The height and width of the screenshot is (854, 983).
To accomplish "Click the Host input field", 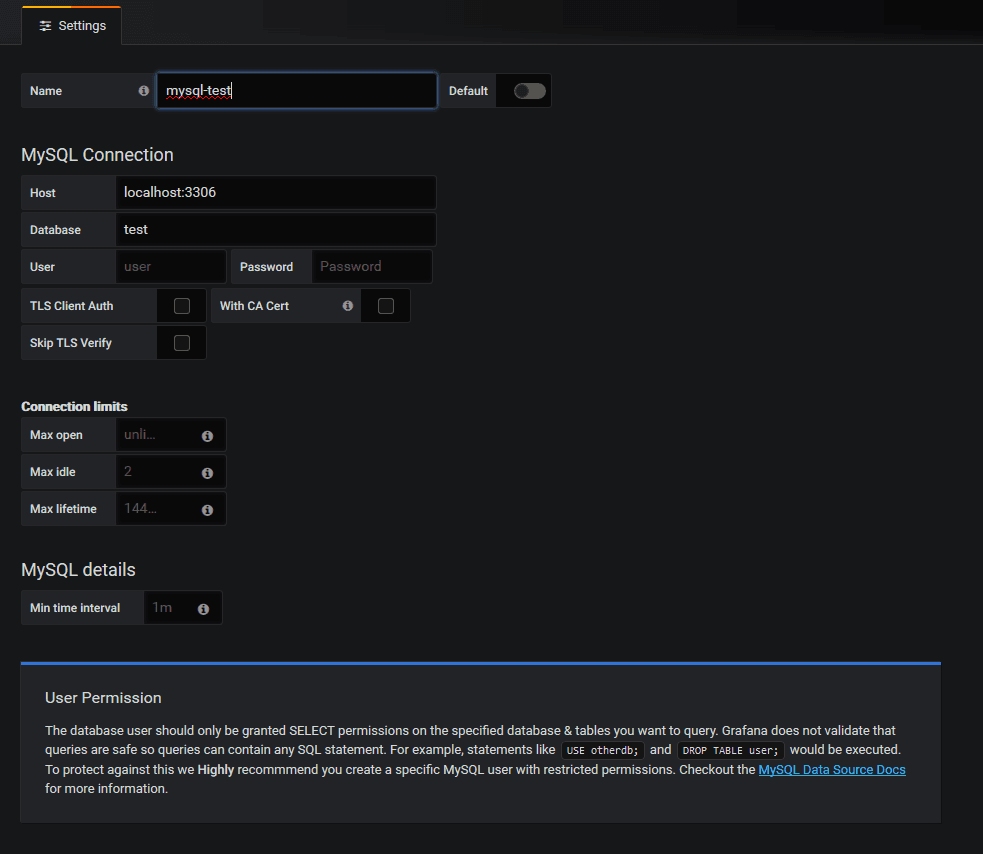I will 276,192.
